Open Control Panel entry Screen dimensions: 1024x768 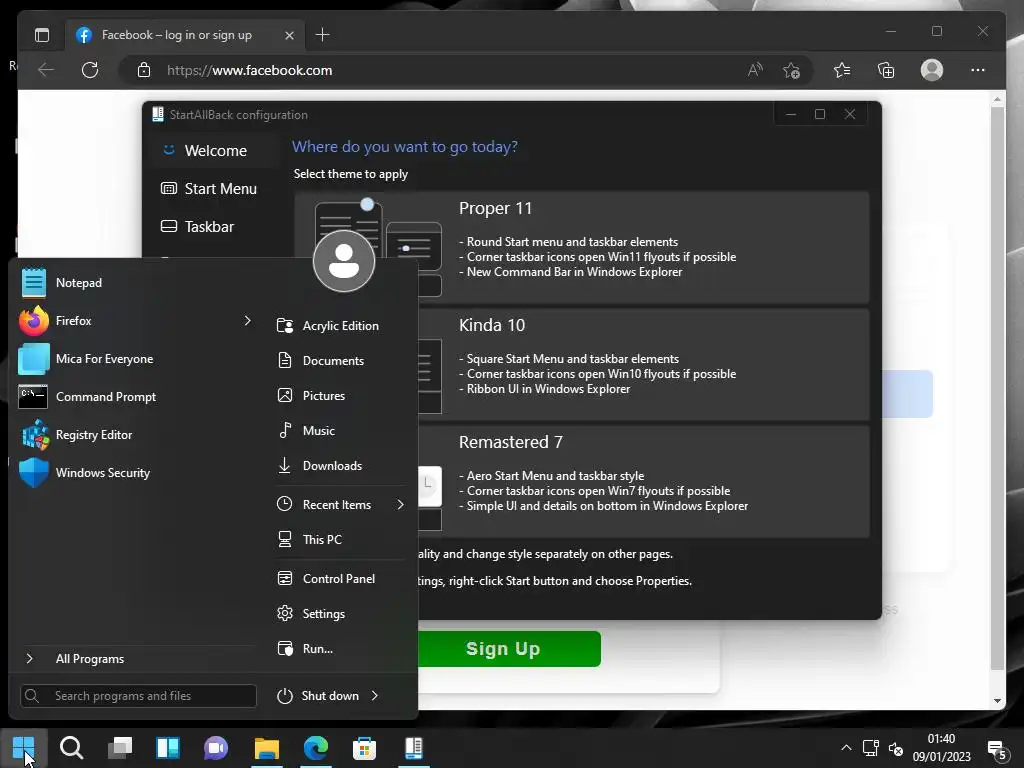coord(340,579)
